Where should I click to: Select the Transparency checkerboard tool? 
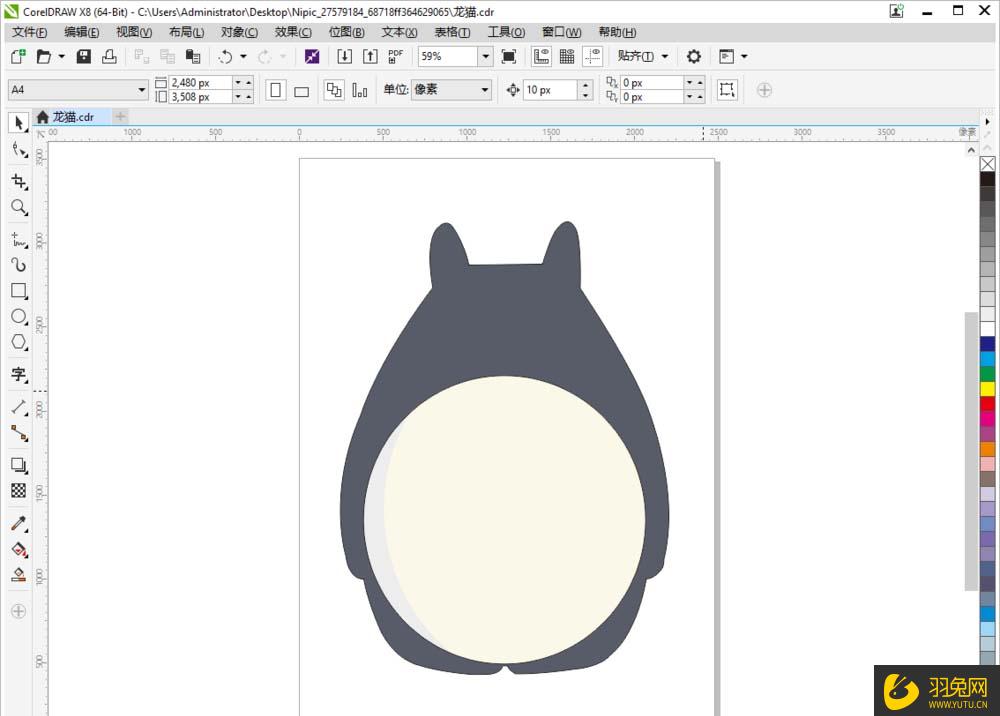(x=19, y=490)
